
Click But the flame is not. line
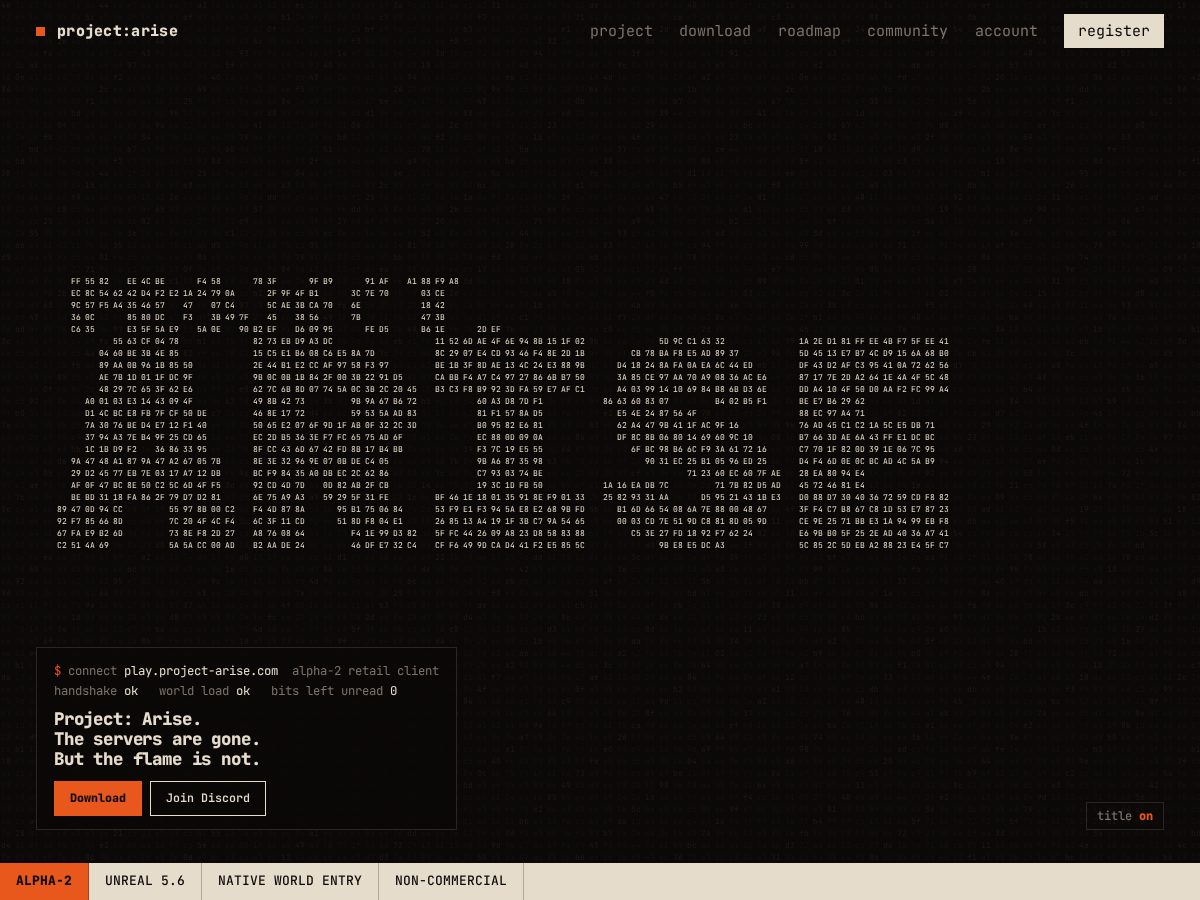(157, 759)
